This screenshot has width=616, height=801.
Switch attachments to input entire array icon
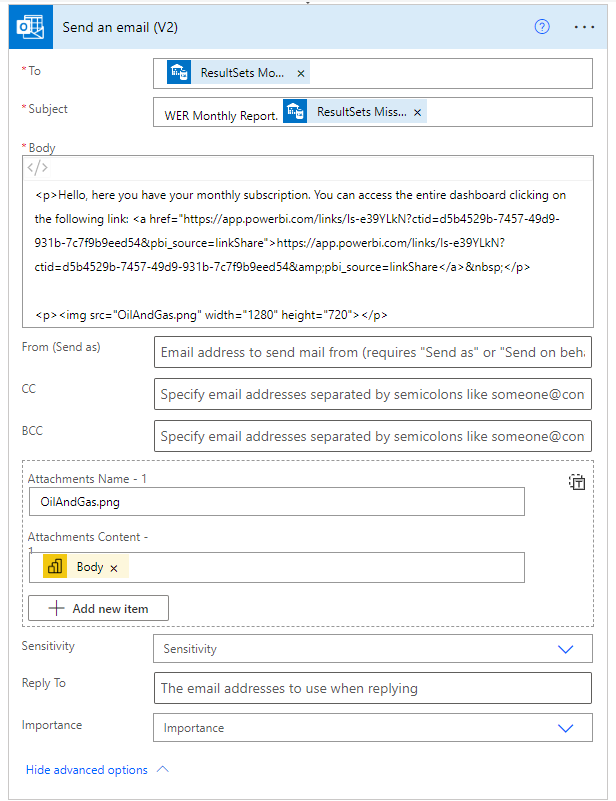tap(577, 482)
